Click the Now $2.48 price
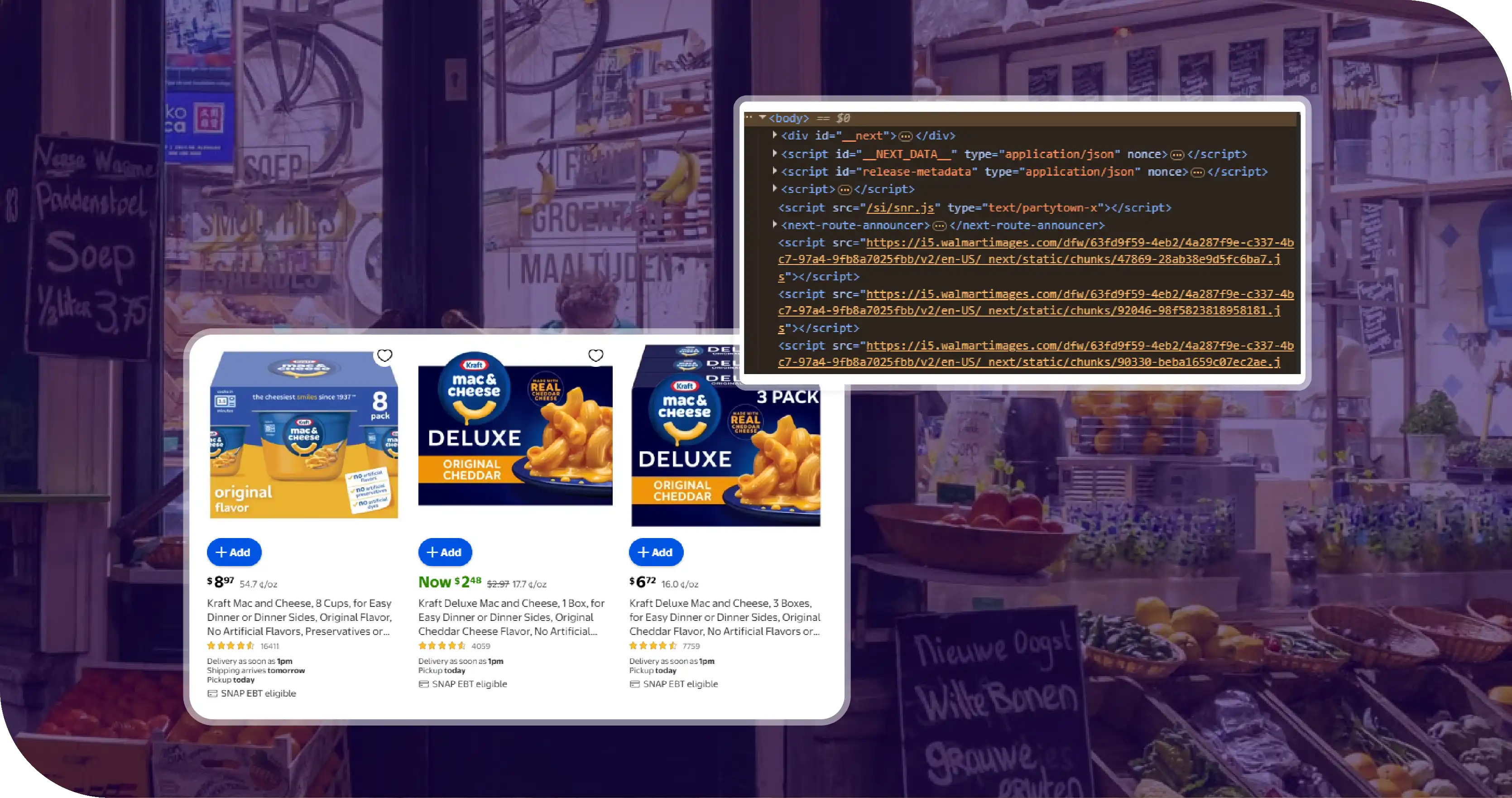1512x798 pixels. tap(450, 582)
